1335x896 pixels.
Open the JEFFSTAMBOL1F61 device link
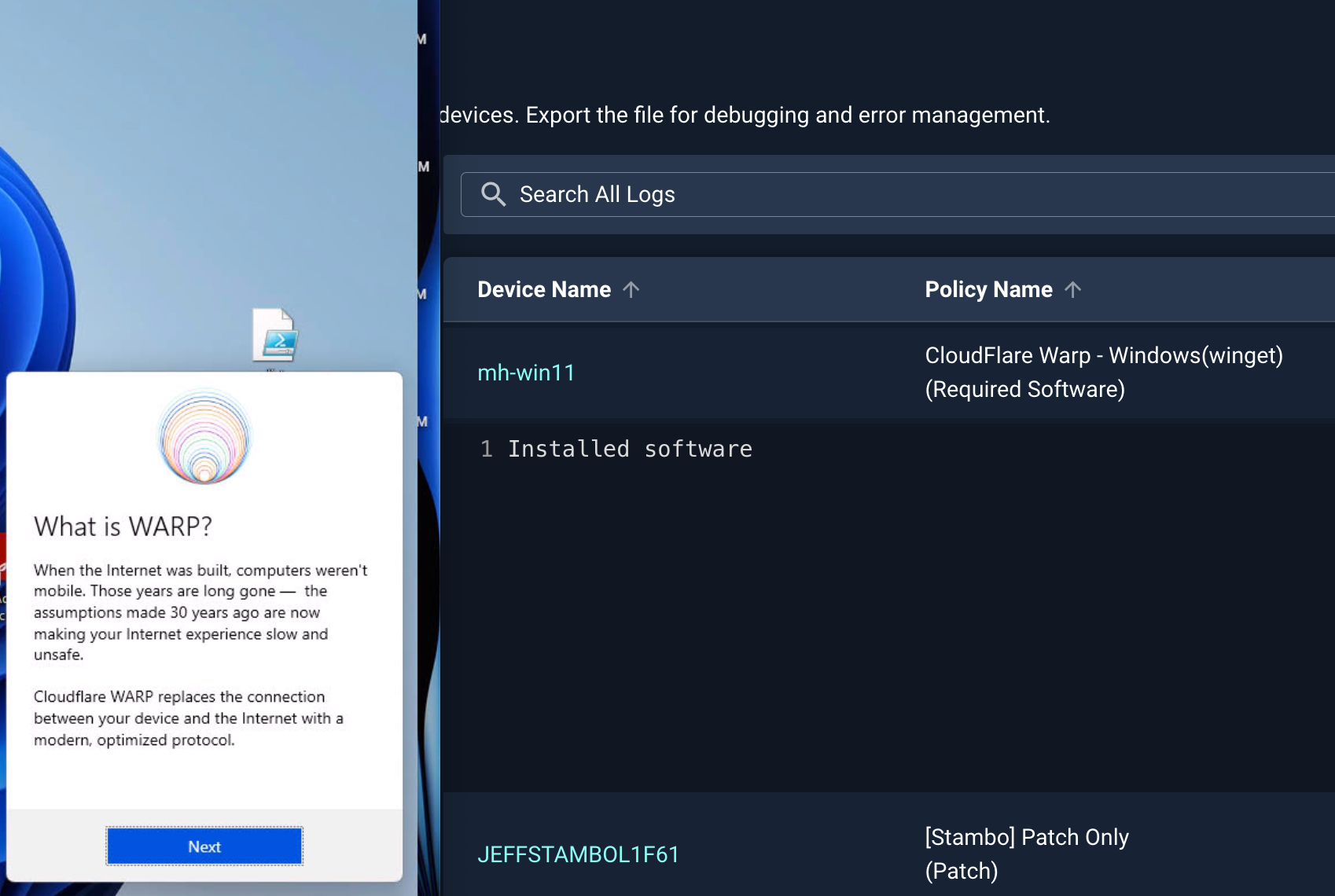click(x=578, y=854)
